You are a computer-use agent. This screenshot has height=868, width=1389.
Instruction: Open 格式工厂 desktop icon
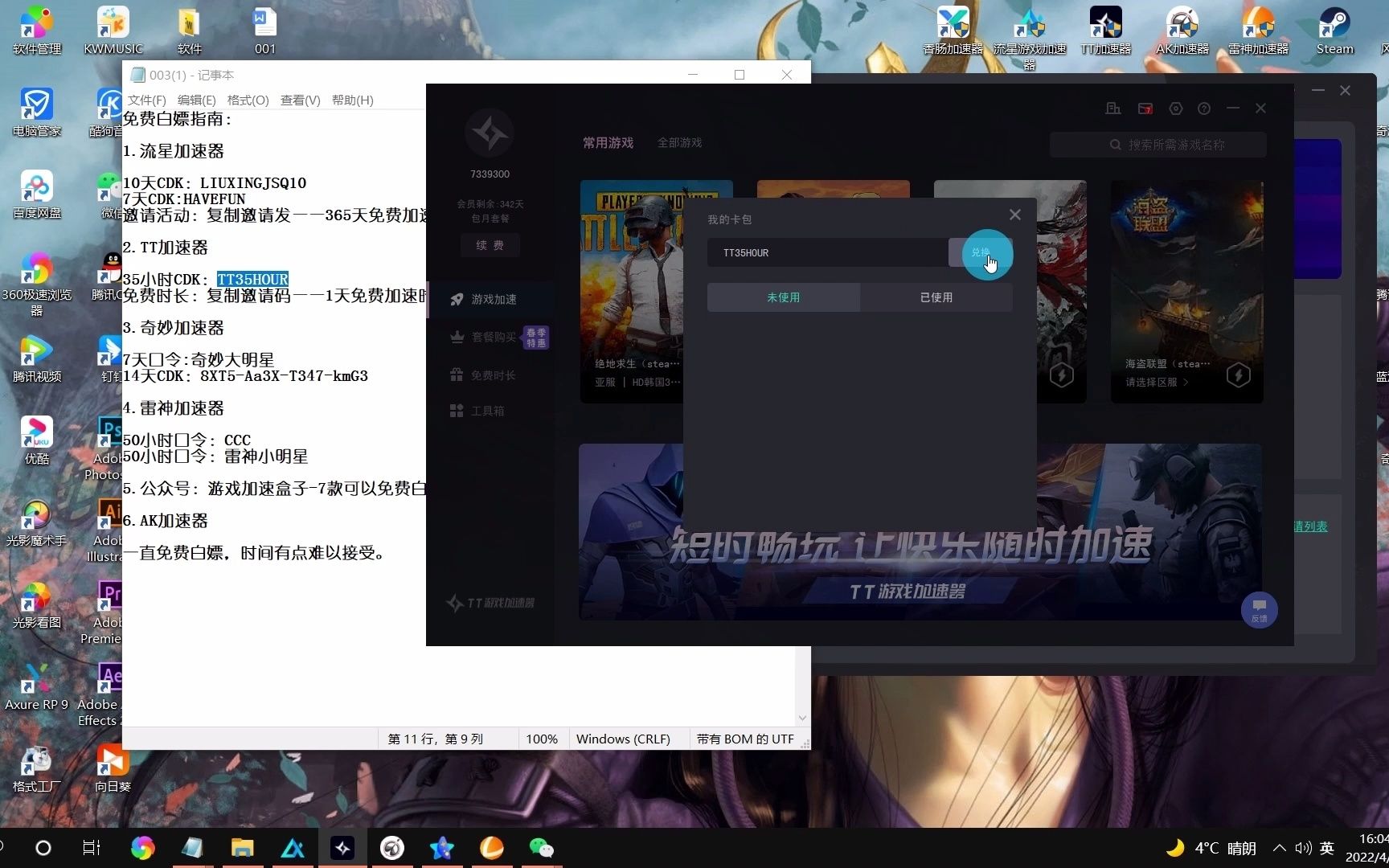(x=37, y=768)
